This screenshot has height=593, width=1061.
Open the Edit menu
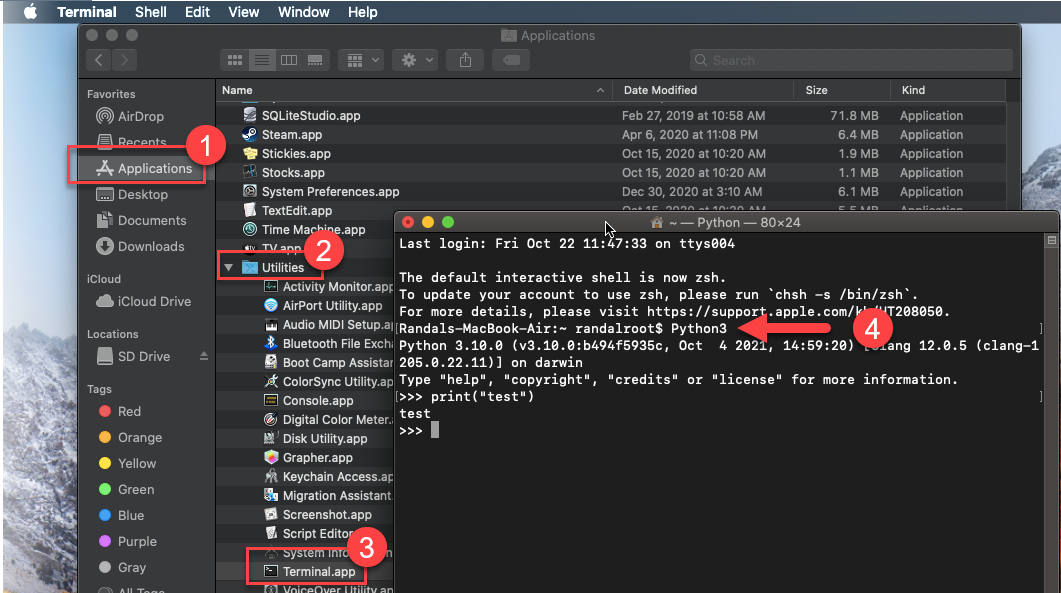point(197,12)
